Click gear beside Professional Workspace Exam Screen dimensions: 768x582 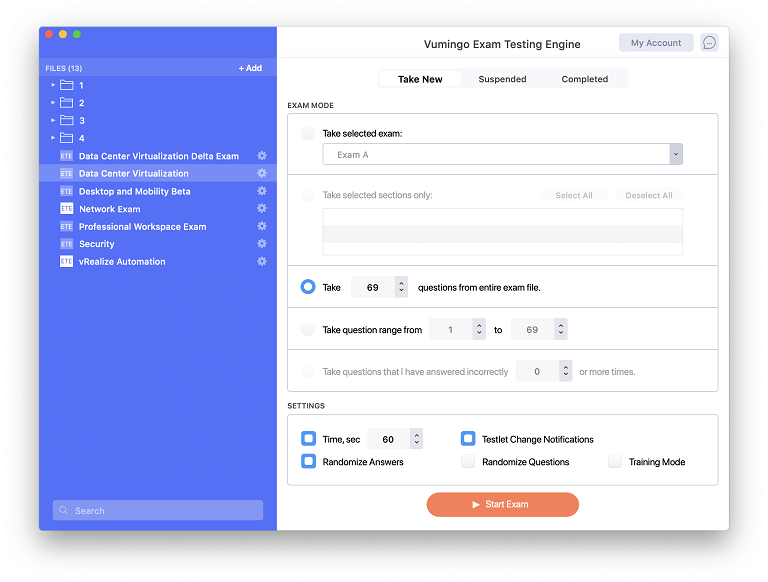pos(262,226)
